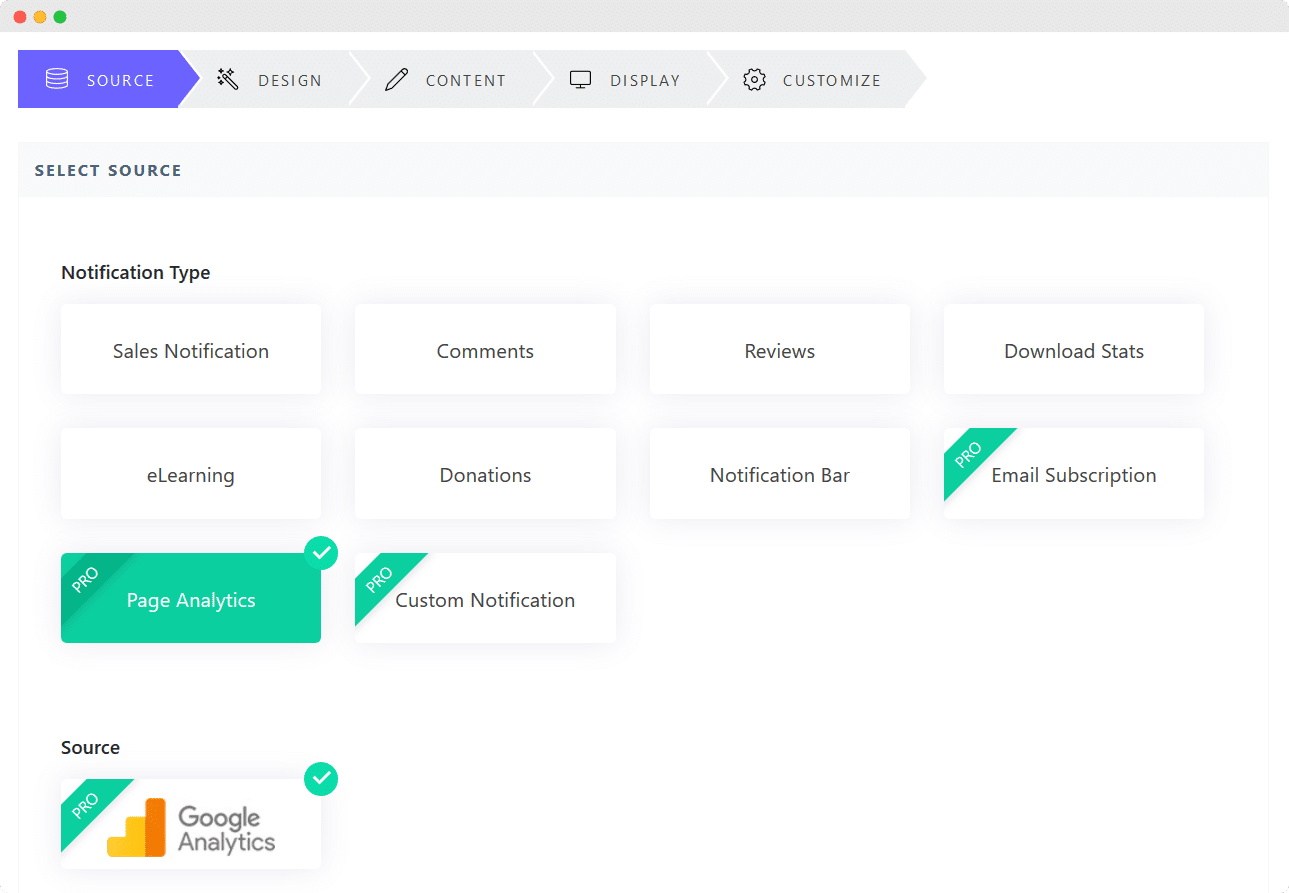Select Reviews notification type

click(x=780, y=350)
